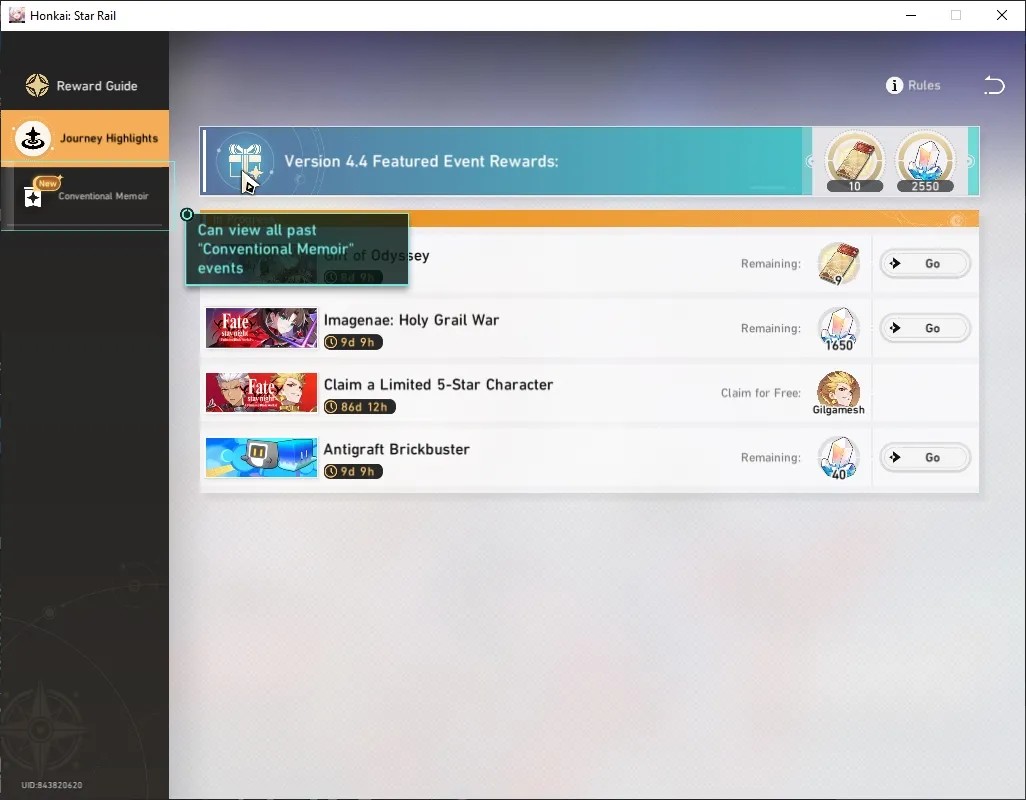This screenshot has height=800, width=1026.
Task: Click the gift box icon in the banner
Action: (245, 162)
